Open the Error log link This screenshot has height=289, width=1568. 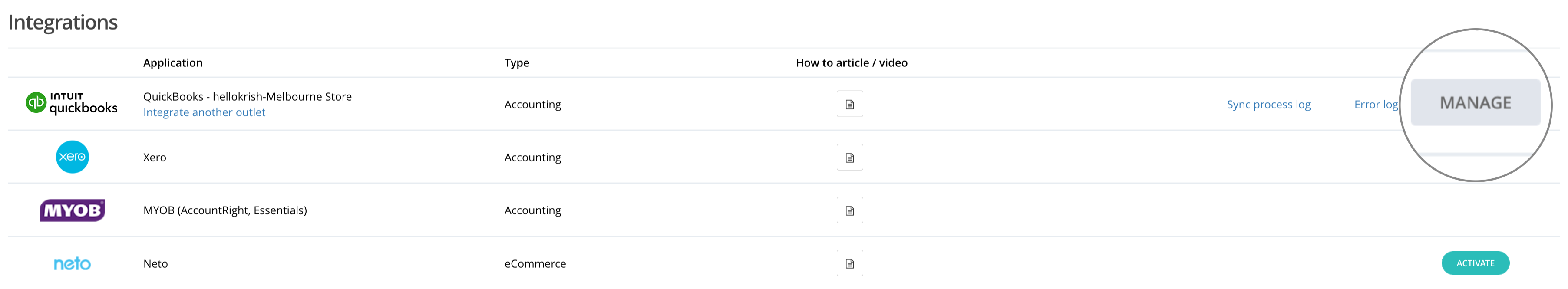coord(1376,105)
